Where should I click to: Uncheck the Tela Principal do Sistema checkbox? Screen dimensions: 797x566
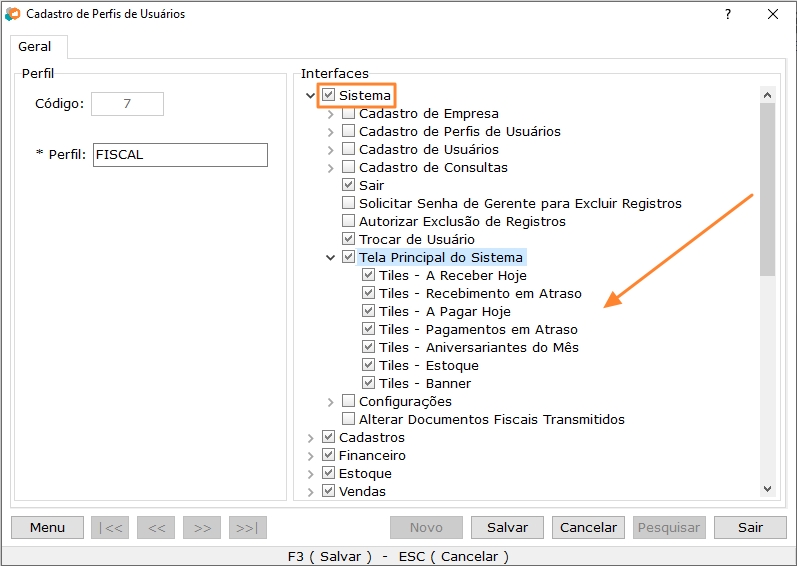coord(348,257)
